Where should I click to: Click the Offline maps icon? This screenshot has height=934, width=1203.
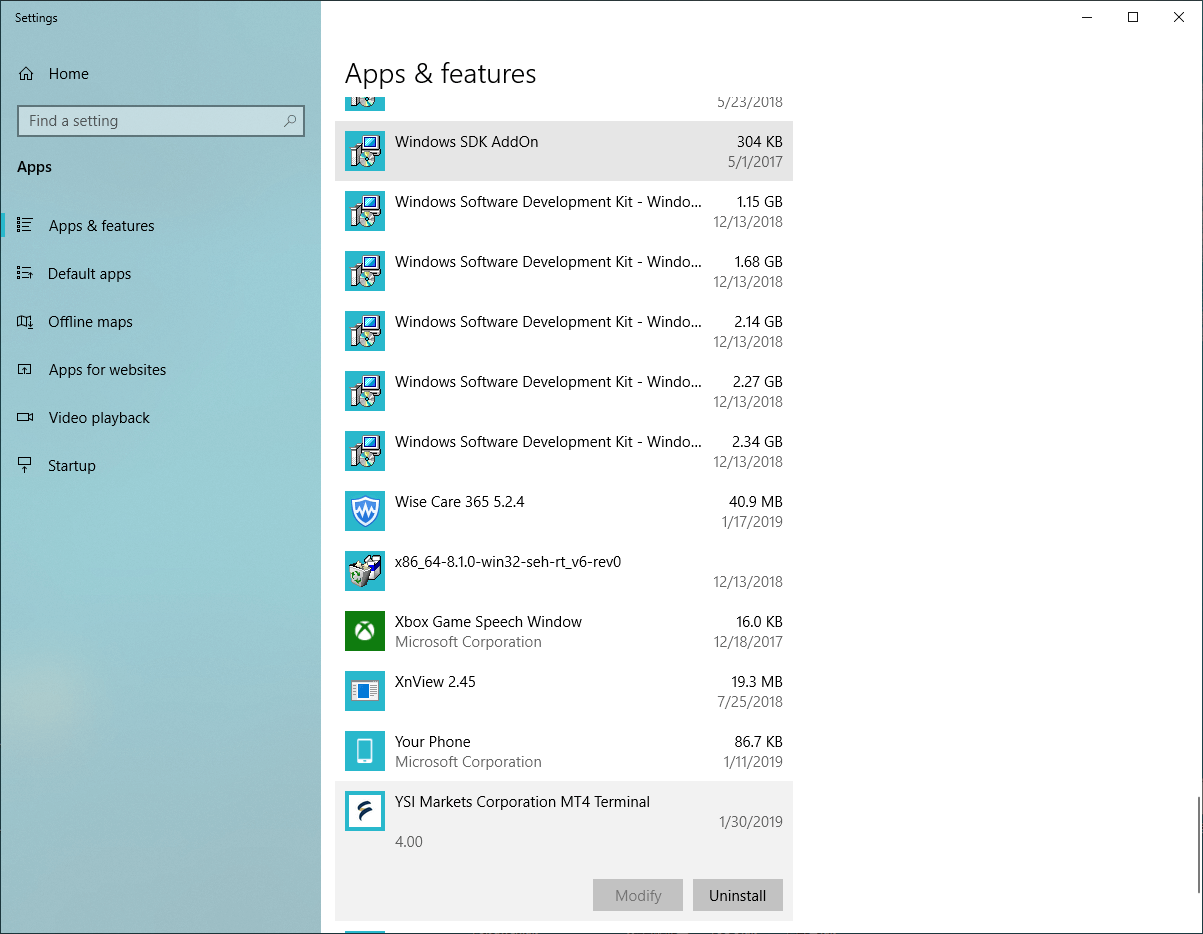[x=26, y=321]
